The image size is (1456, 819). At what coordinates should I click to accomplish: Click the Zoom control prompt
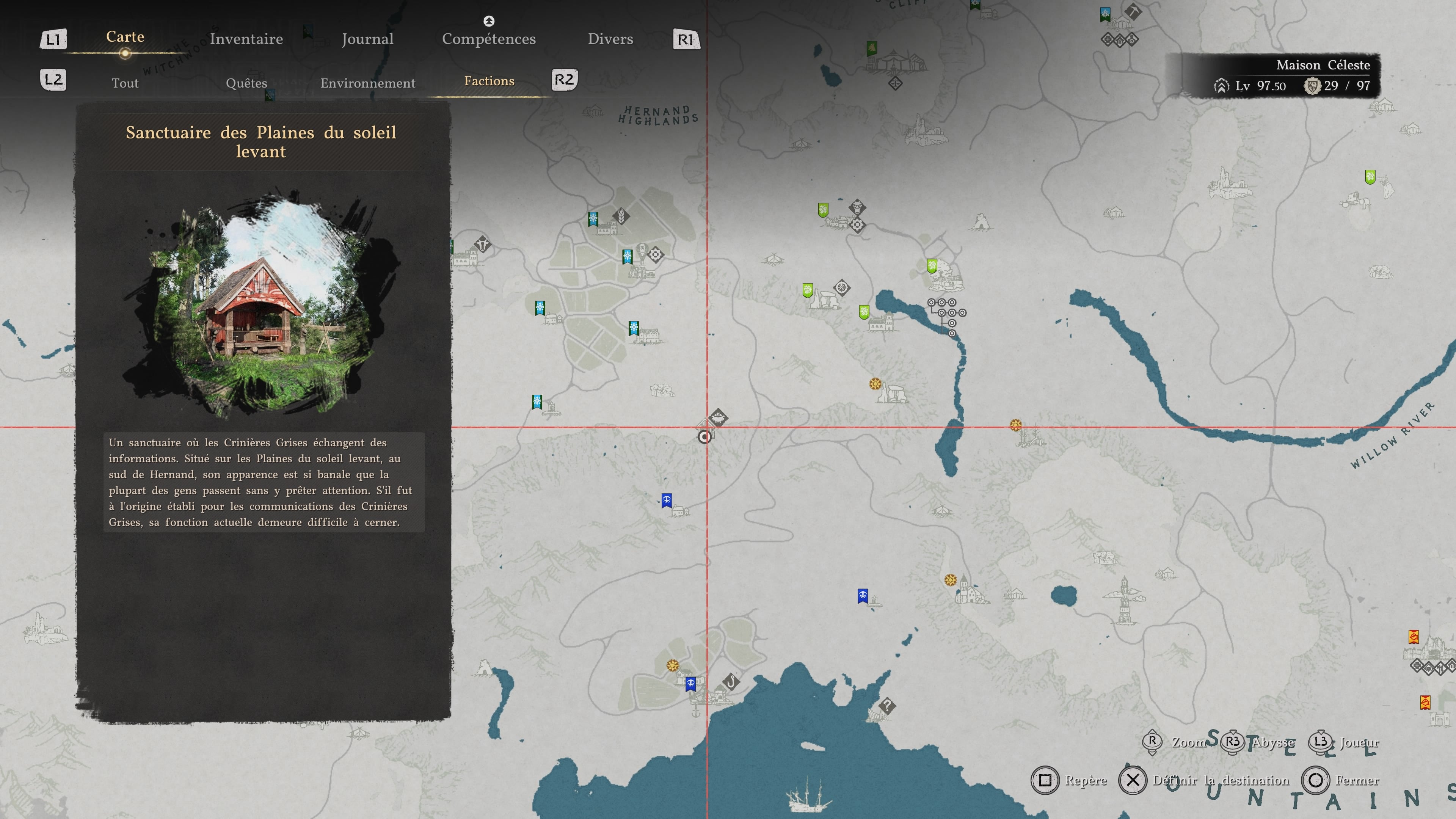[x=1174, y=742]
